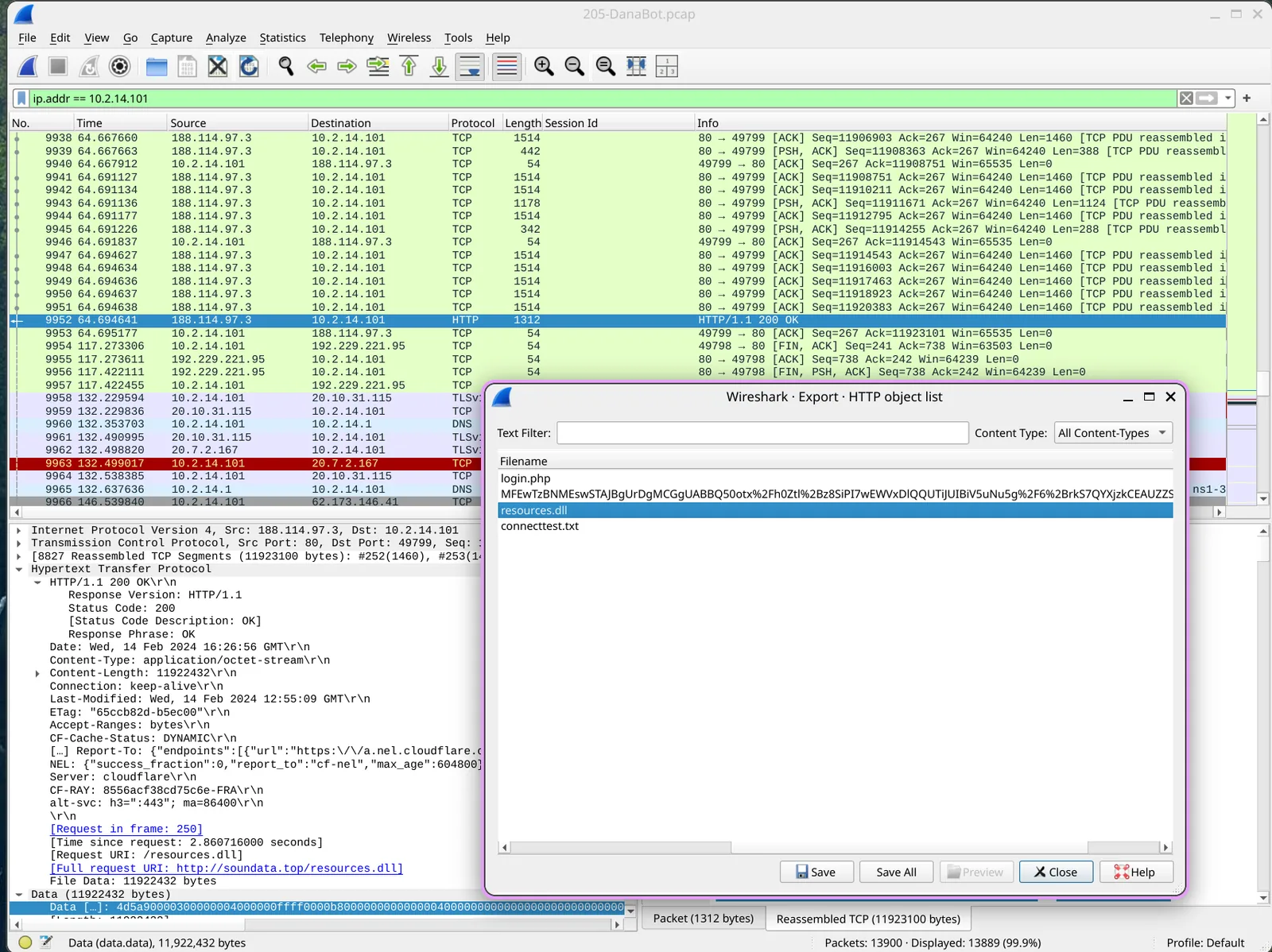Click Save in the HTTP object list
This screenshot has height=952, width=1272.
click(816, 873)
